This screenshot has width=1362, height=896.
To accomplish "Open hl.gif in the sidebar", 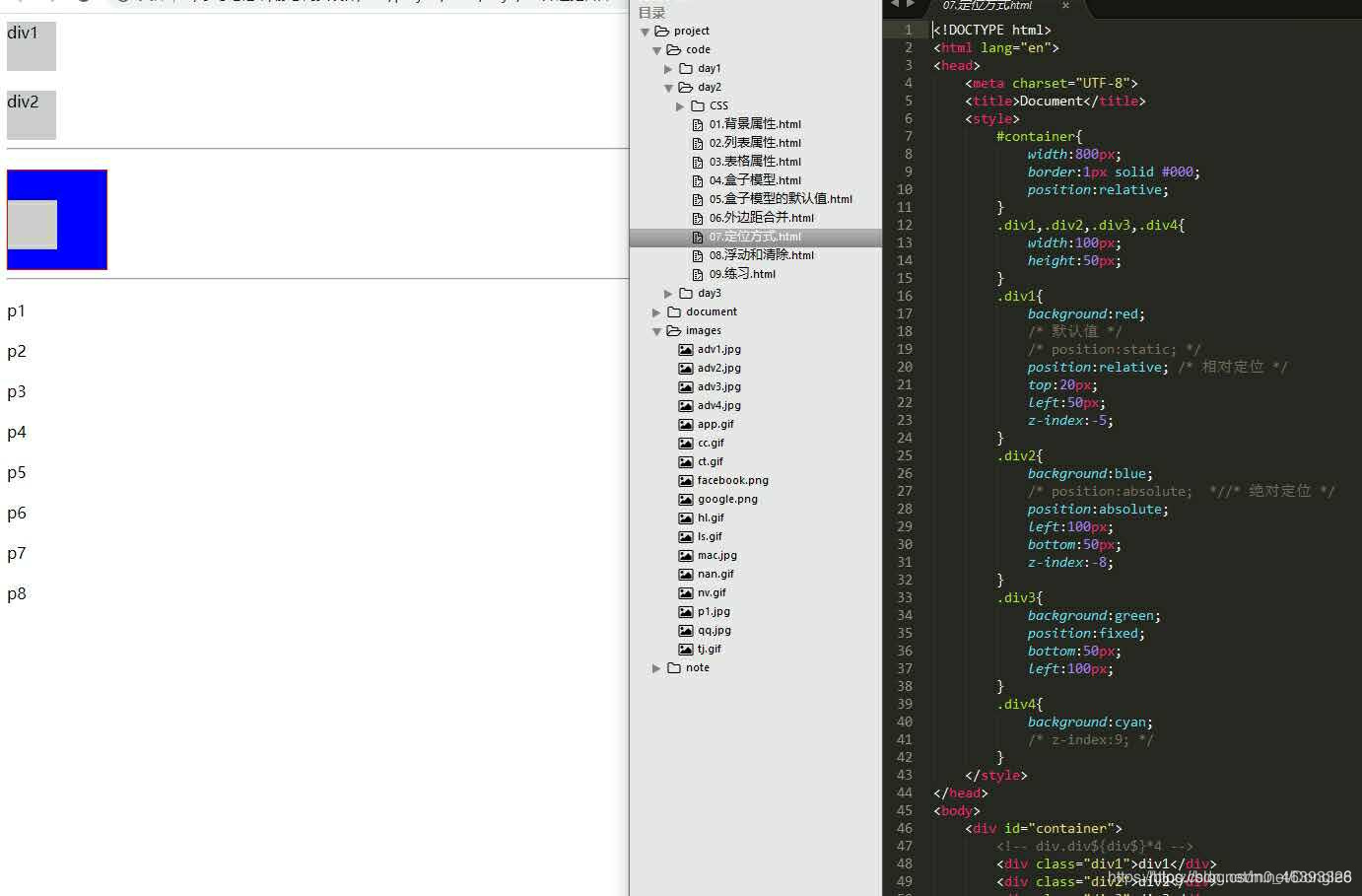I will (711, 517).
